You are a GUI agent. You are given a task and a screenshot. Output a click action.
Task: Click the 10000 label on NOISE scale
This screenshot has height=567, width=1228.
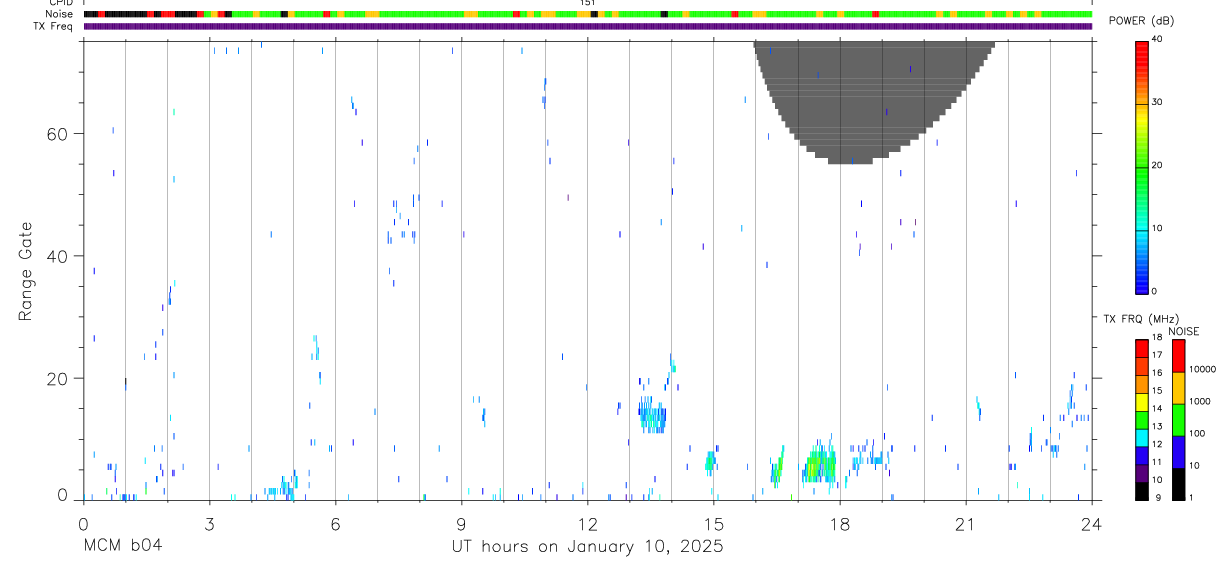pos(1203,369)
